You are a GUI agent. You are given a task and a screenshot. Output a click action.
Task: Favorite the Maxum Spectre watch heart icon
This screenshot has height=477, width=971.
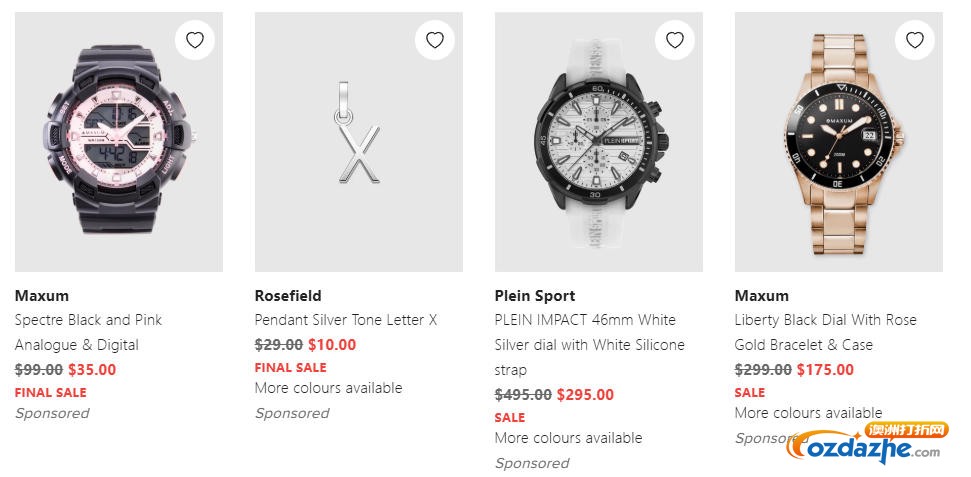point(195,40)
